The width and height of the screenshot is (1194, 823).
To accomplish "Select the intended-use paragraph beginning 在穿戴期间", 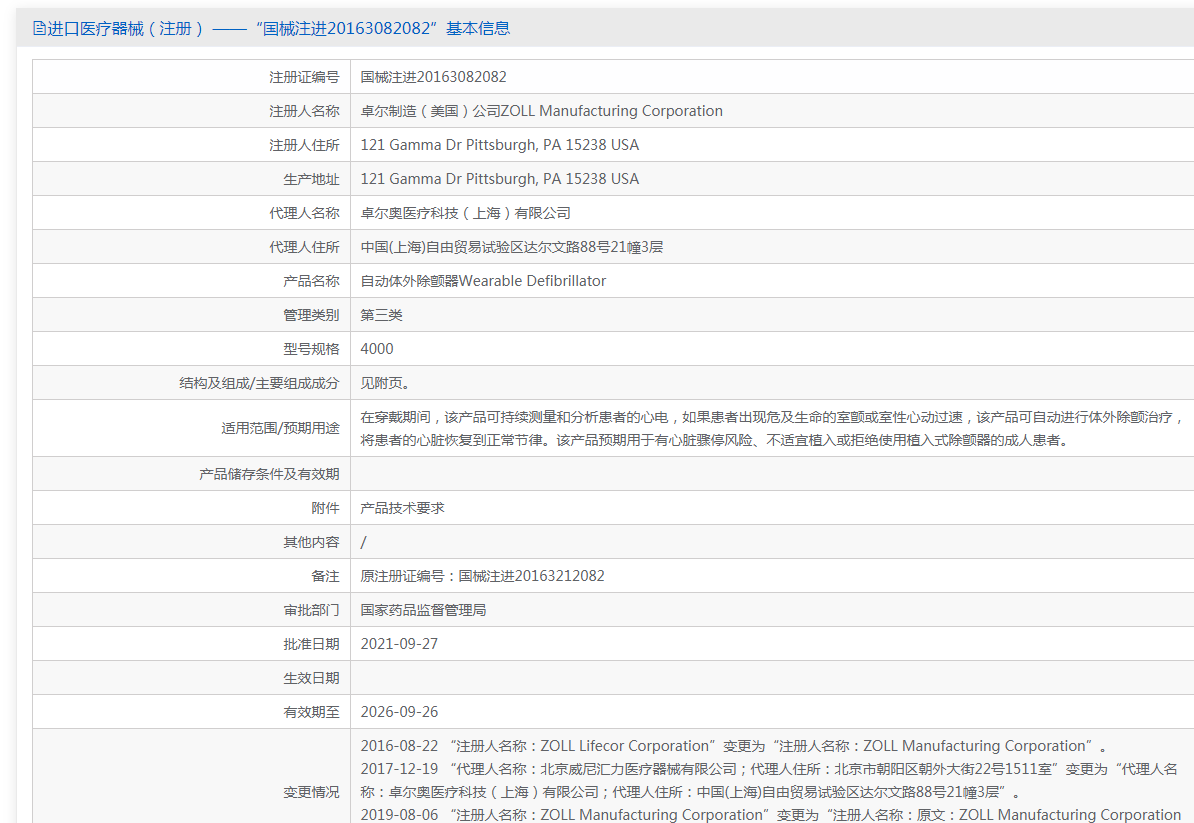I will [x=773, y=429].
